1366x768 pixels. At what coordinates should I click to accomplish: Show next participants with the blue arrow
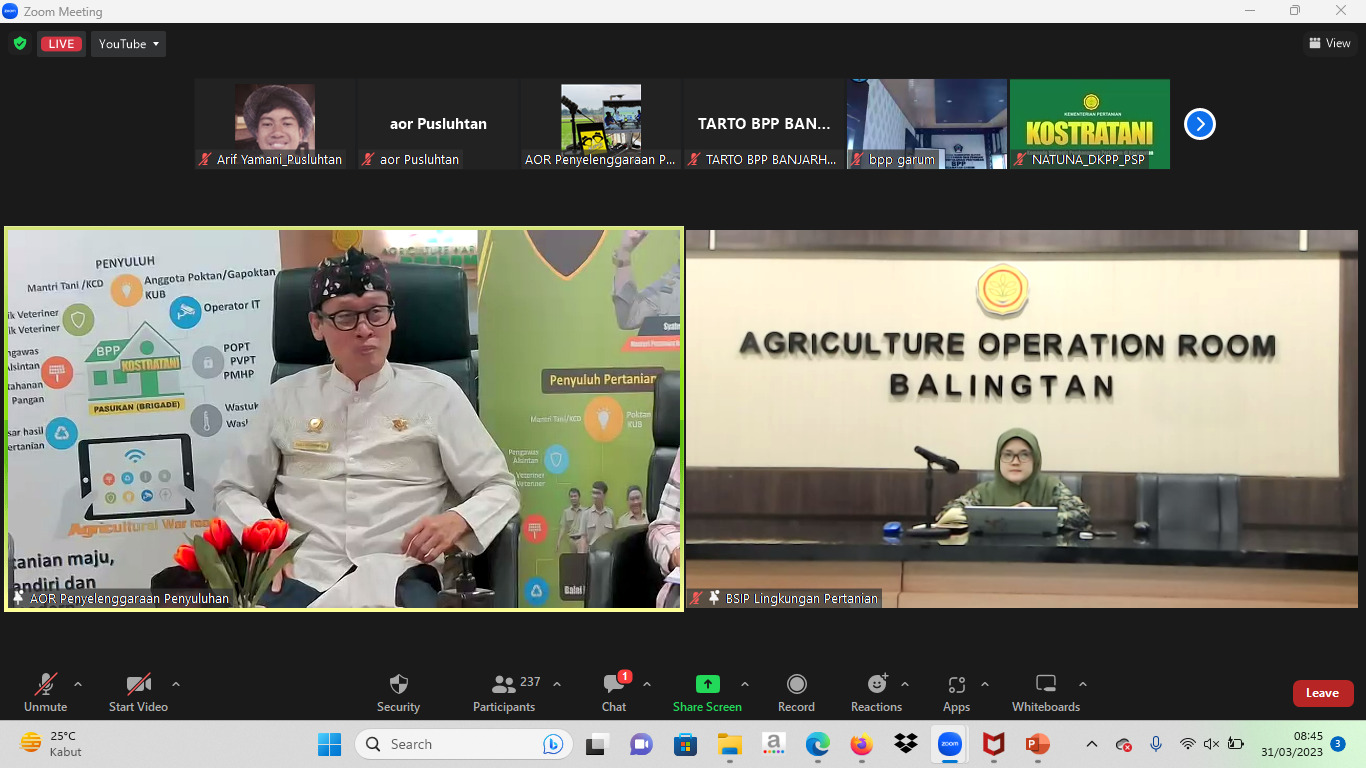[x=1200, y=124]
